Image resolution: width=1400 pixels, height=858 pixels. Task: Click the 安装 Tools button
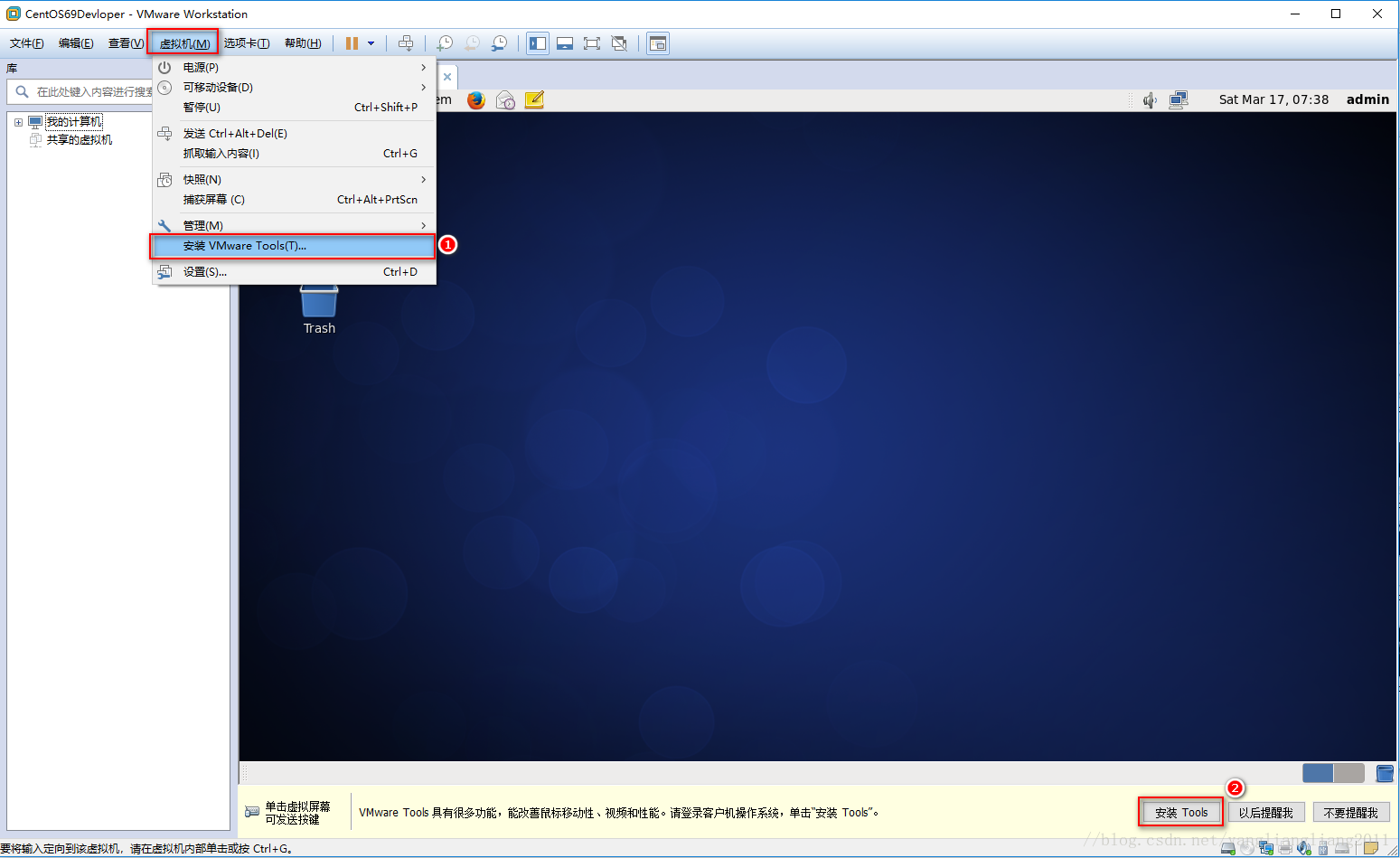(x=1181, y=813)
